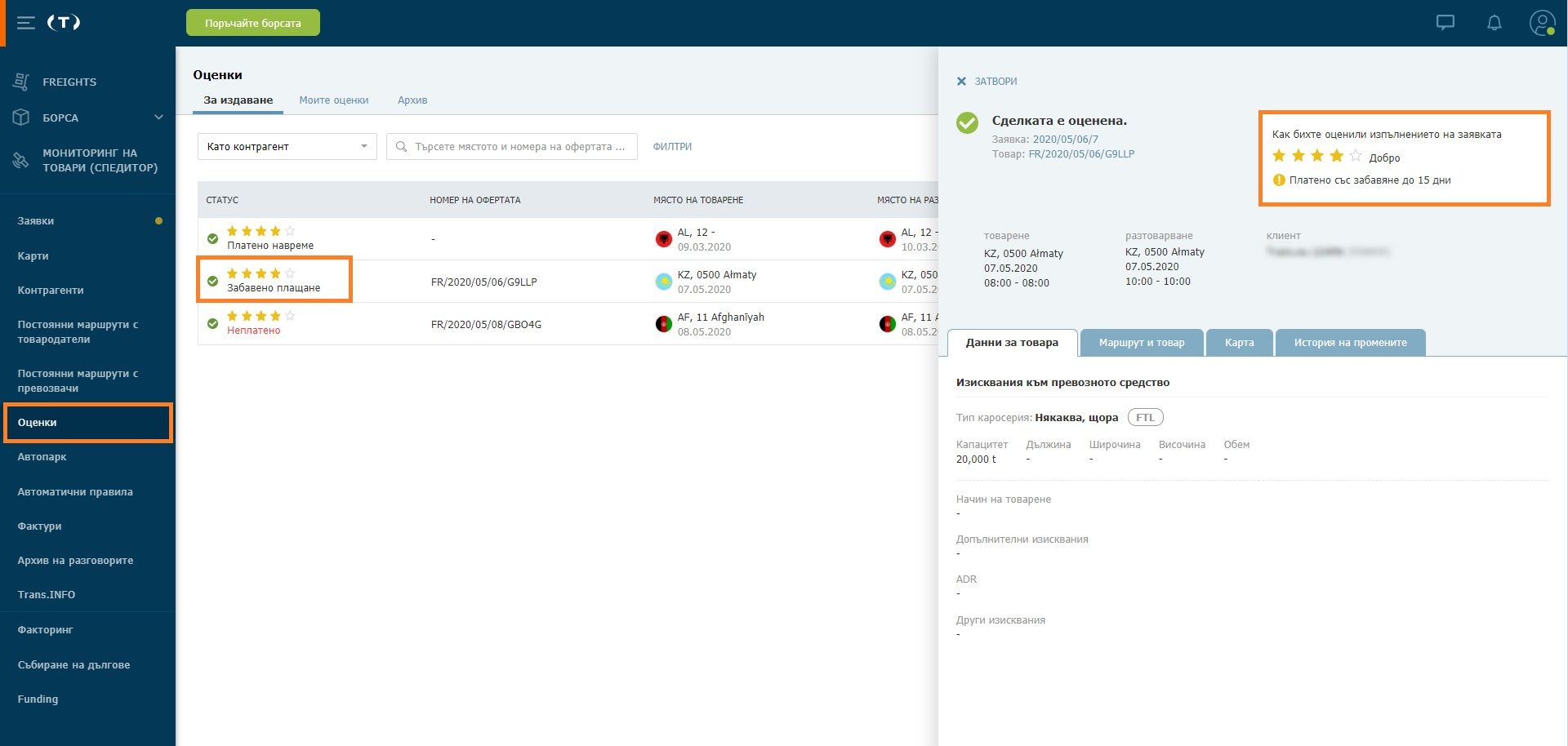Open the История на промените tab
This screenshot has width=1568, height=746.
tap(1351, 343)
